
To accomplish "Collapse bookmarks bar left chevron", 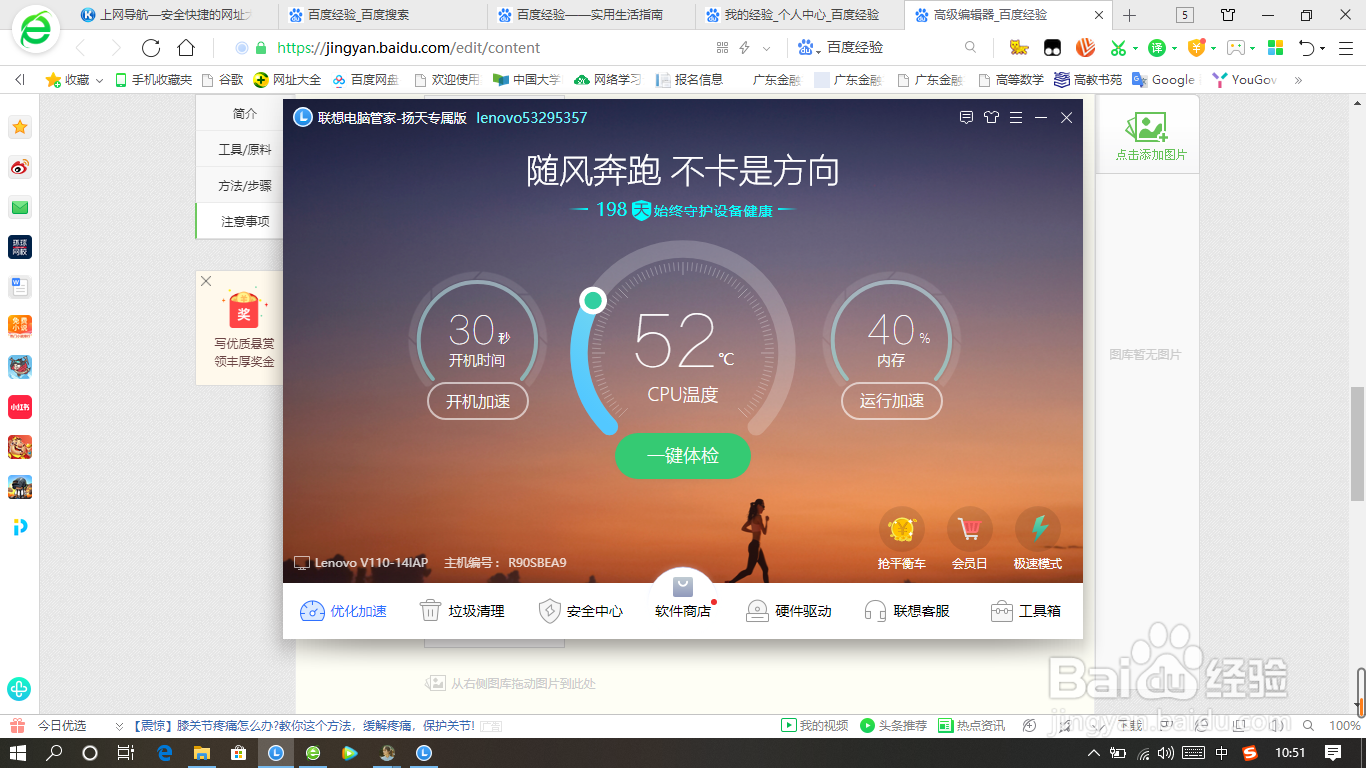I will 19,80.
